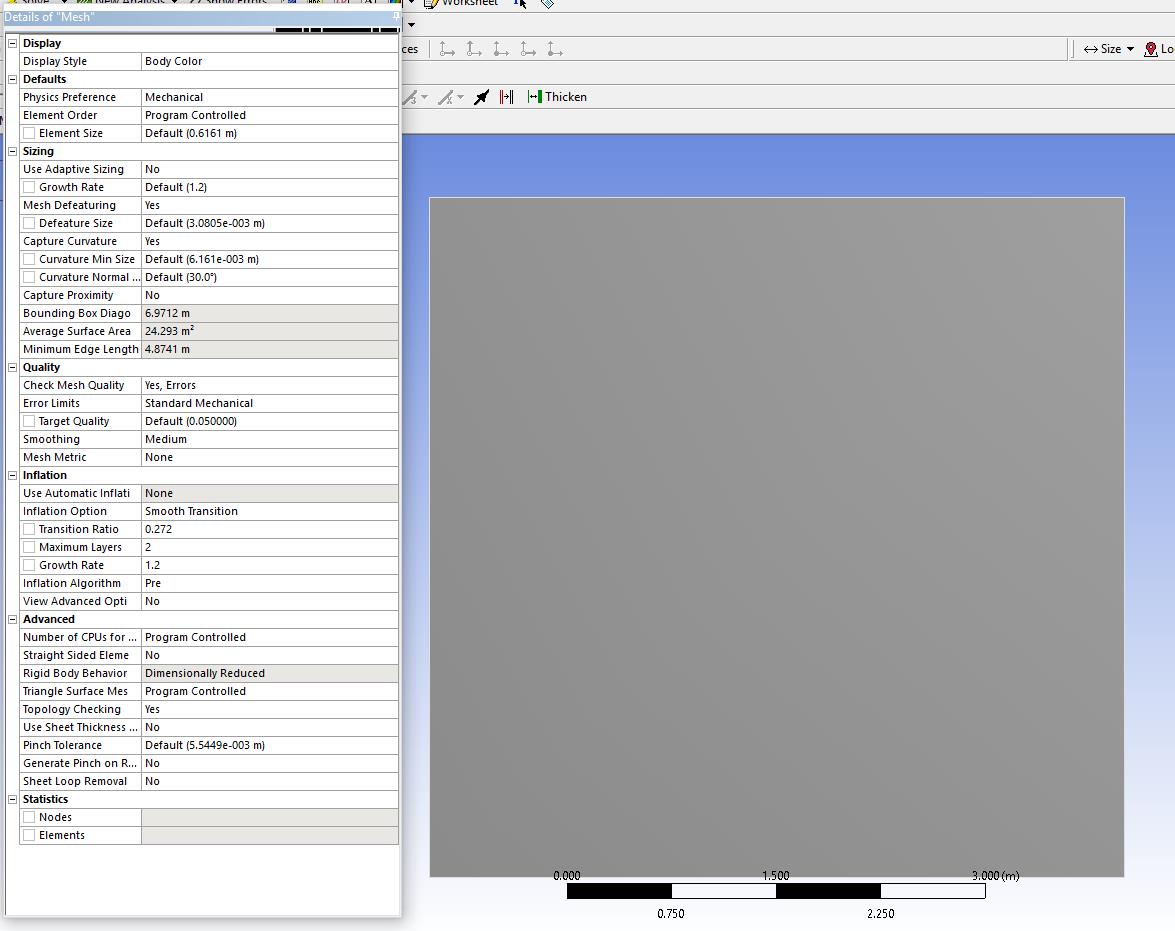
Task: Click Topology Checking Yes value
Action: 270,709
